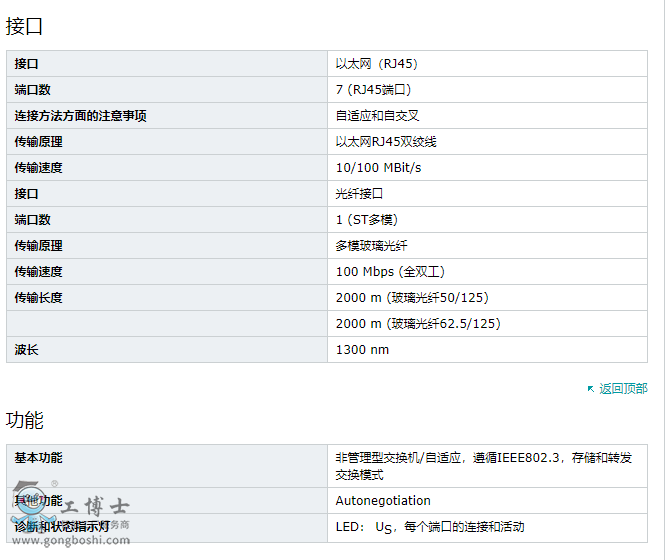
Task: Click the 100 Mbps（全双工）value
Action: pyautogui.click(x=390, y=272)
